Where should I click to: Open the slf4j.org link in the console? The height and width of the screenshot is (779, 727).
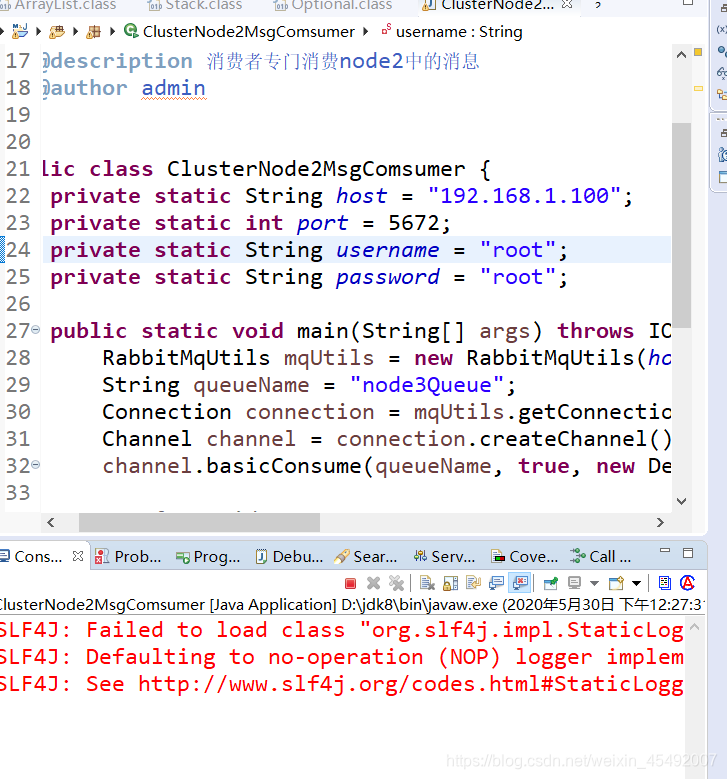point(410,684)
